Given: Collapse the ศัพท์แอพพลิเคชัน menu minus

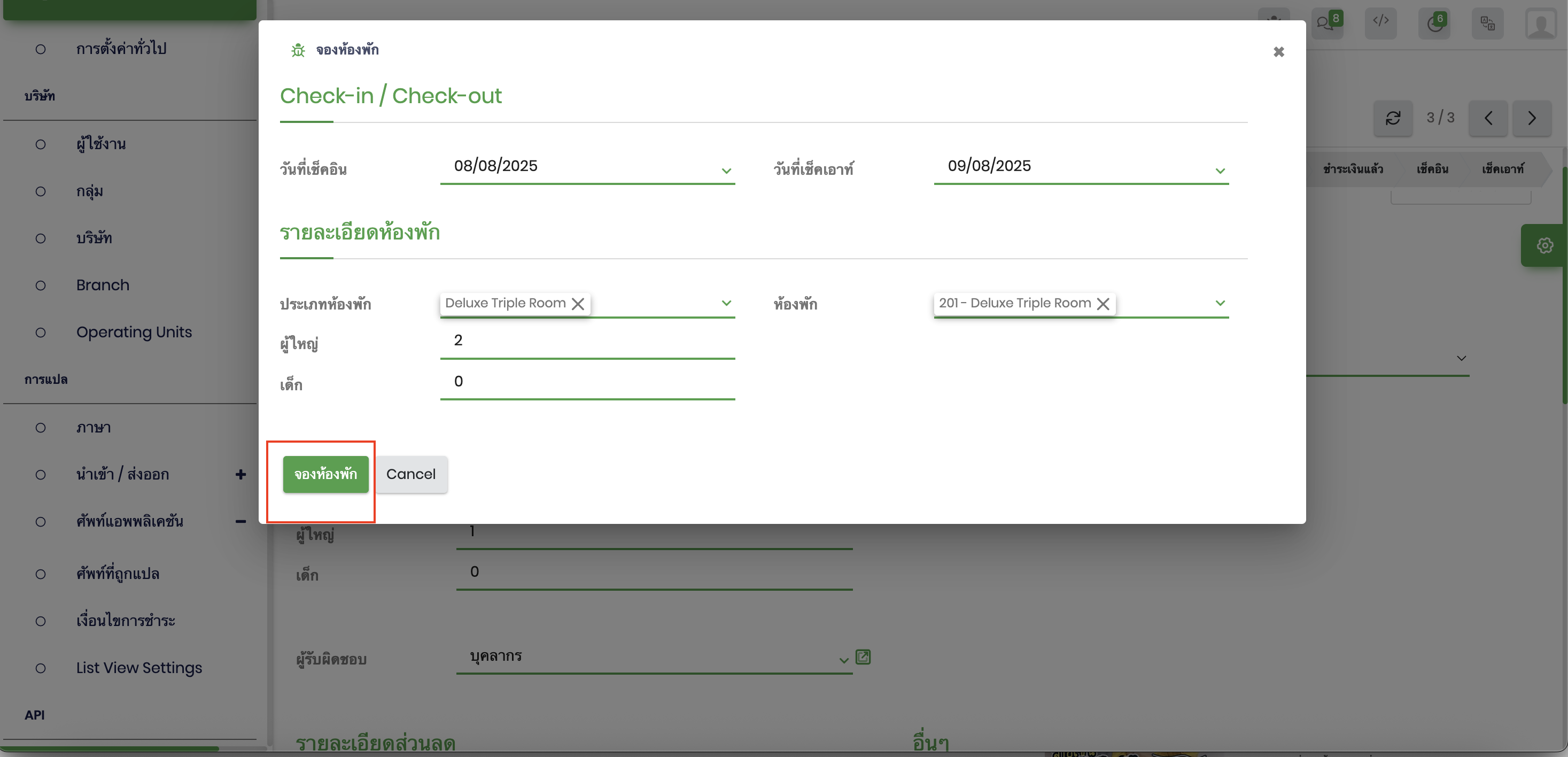Looking at the screenshot, I should (240, 521).
